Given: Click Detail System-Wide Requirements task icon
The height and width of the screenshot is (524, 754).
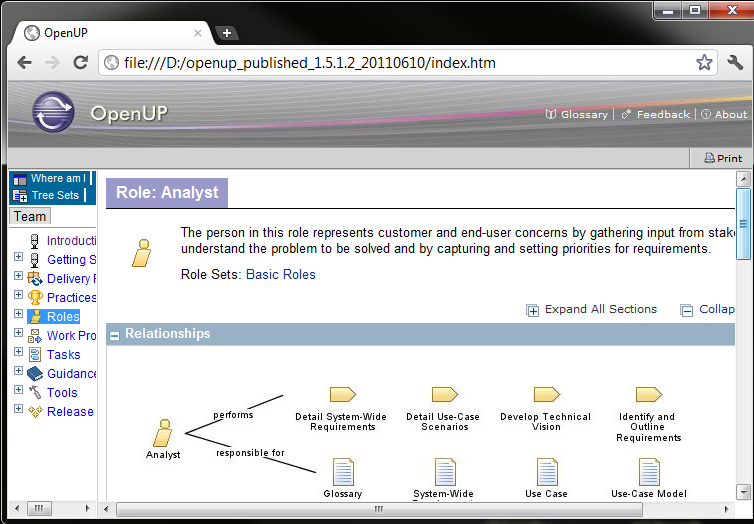Looking at the screenshot, I should [x=342, y=395].
